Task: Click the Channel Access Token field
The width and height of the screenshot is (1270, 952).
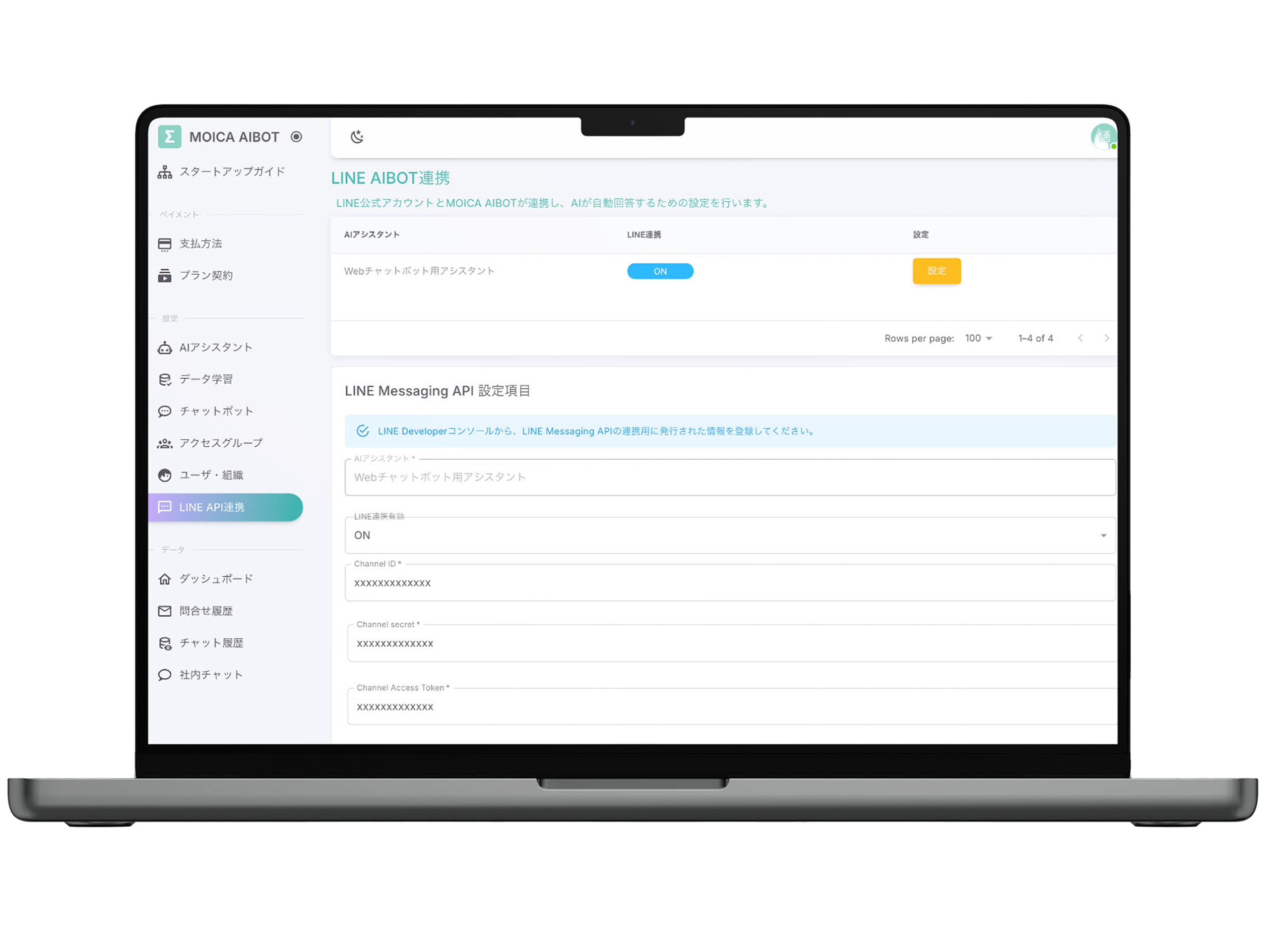Action: (x=732, y=707)
